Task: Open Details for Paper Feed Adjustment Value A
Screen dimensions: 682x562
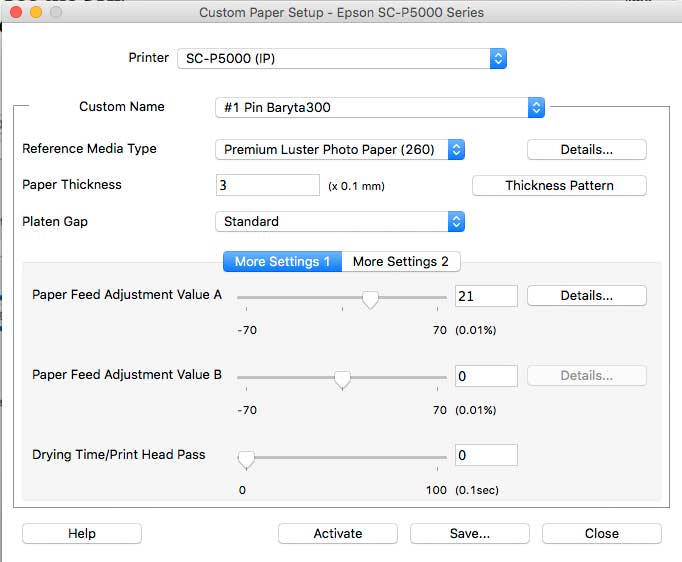Action: click(586, 296)
